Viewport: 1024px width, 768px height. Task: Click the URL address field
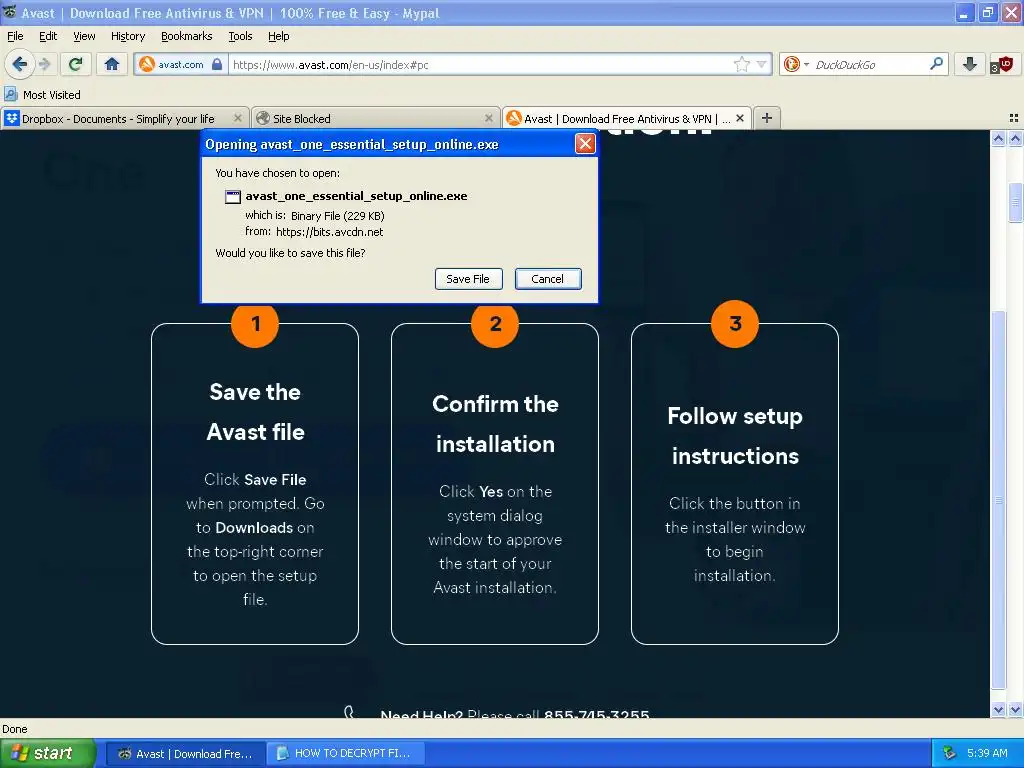[480, 65]
